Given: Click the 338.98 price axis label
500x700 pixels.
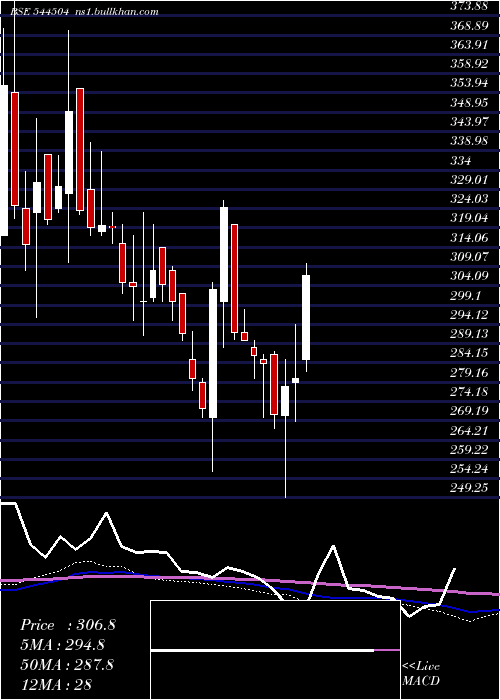Looking at the screenshot, I should [x=469, y=141].
